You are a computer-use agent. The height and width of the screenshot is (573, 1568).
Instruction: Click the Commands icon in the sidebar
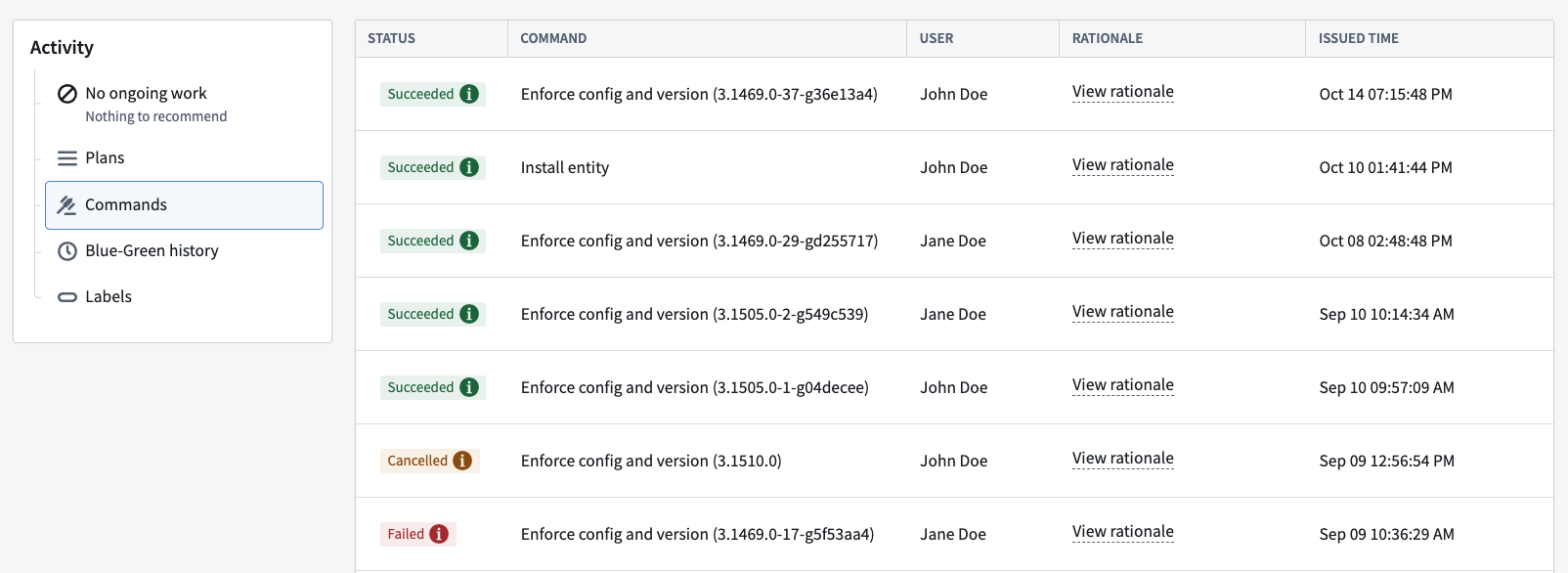tap(66, 205)
